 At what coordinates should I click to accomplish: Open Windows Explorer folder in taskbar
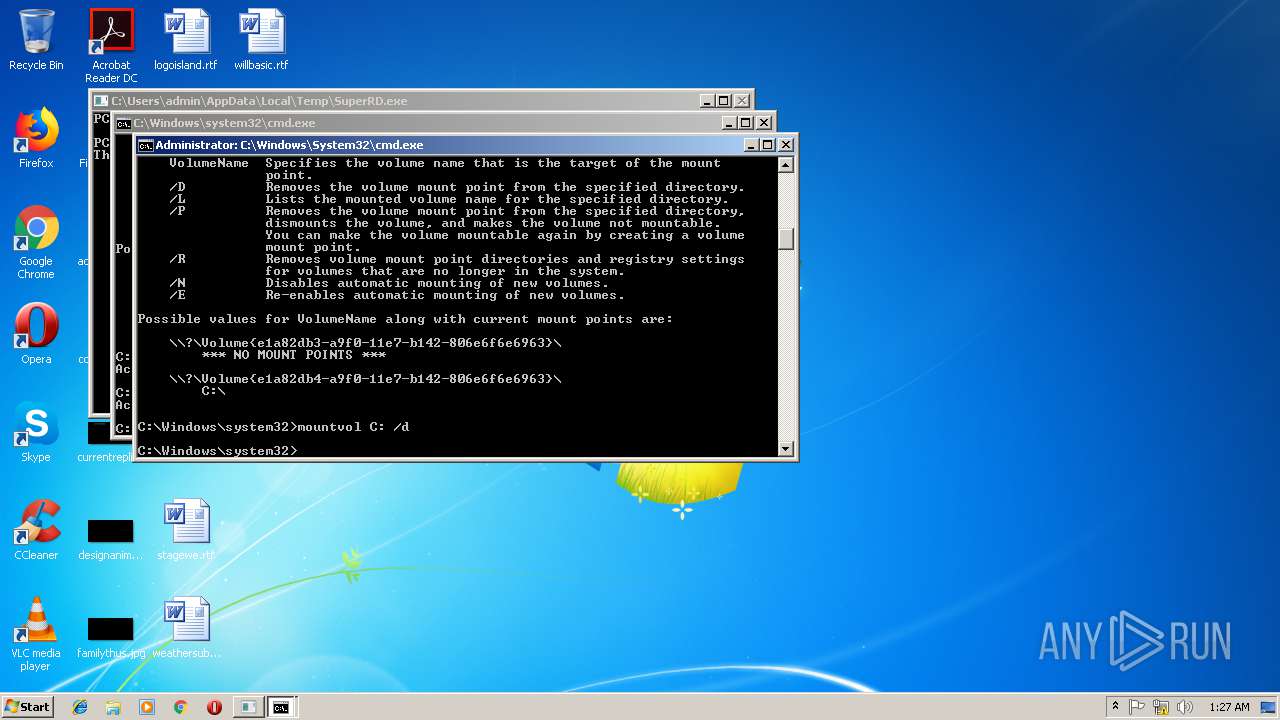pos(113,707)
